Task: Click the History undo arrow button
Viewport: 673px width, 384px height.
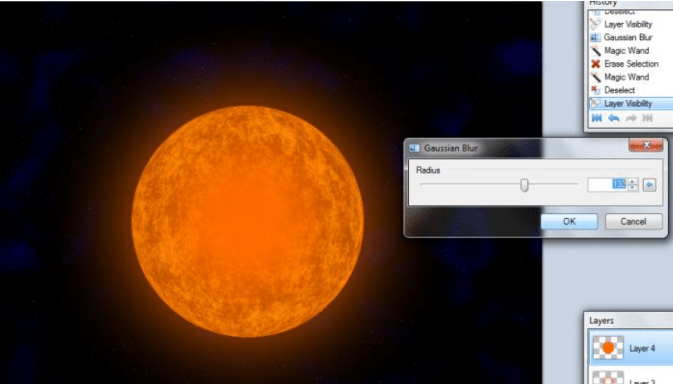Action: pyautogui.click(x=614, y=118)
